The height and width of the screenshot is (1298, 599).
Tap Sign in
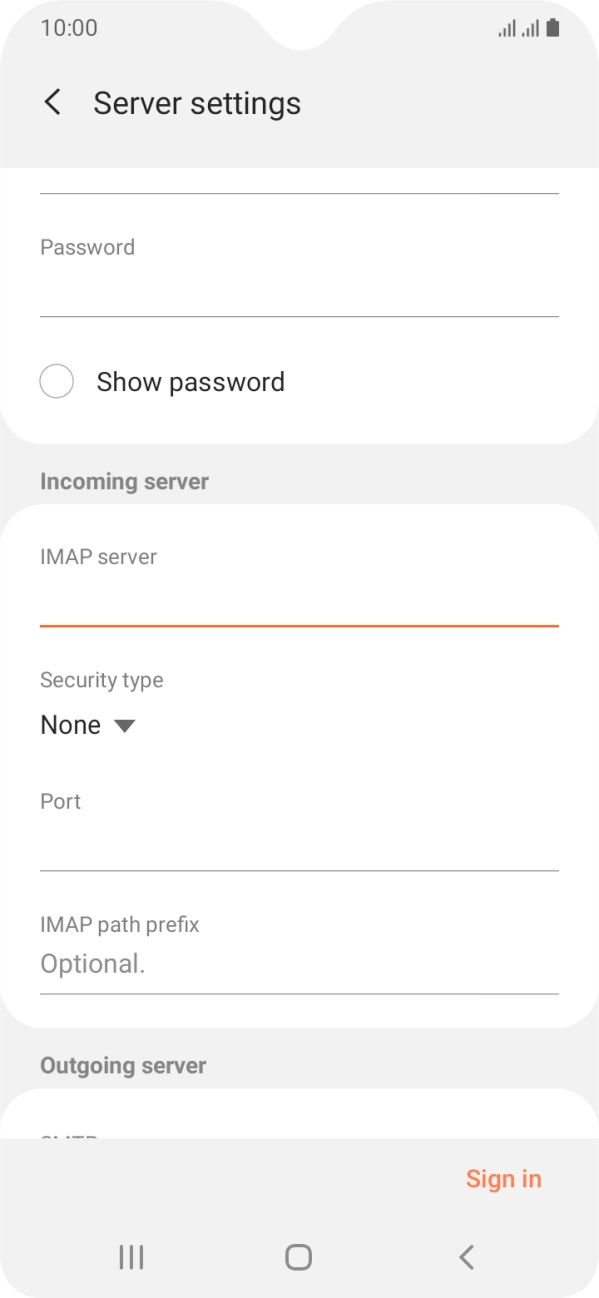504,1178
